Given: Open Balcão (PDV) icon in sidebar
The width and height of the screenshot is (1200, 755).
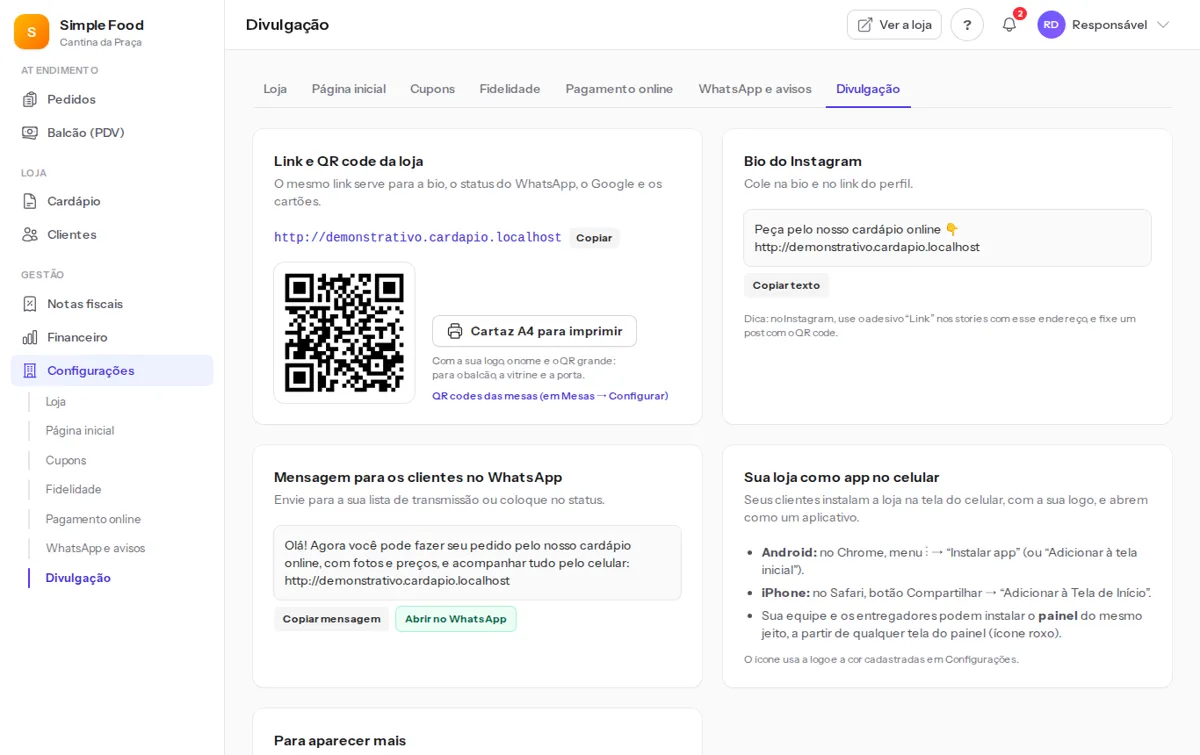Looking at the screenshot, I should (x=30, y=132).
